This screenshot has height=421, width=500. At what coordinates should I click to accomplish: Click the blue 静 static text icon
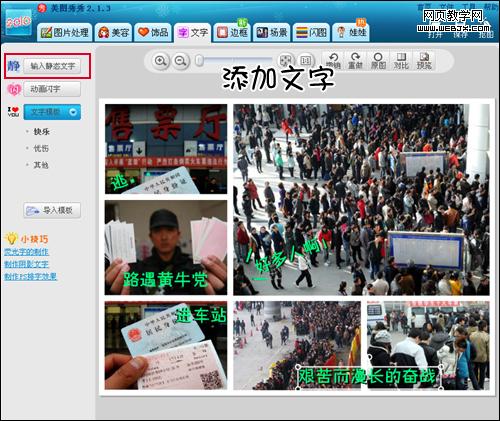pos(14,66)
